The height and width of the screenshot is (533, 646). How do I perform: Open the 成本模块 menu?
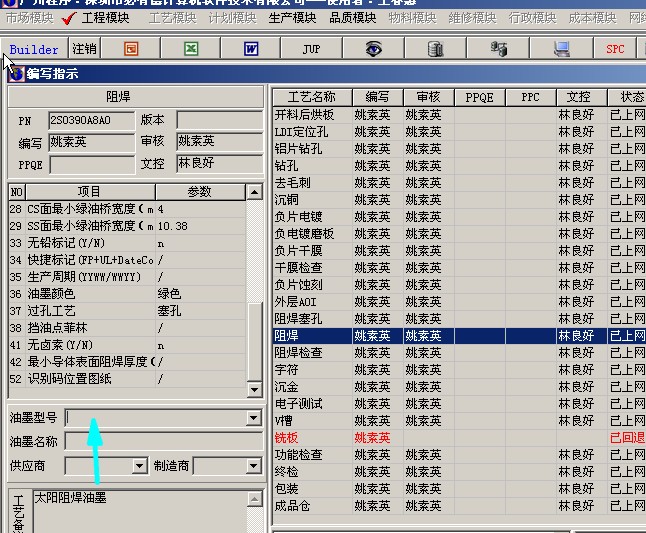pyautogui.click(x=592, y=18)
